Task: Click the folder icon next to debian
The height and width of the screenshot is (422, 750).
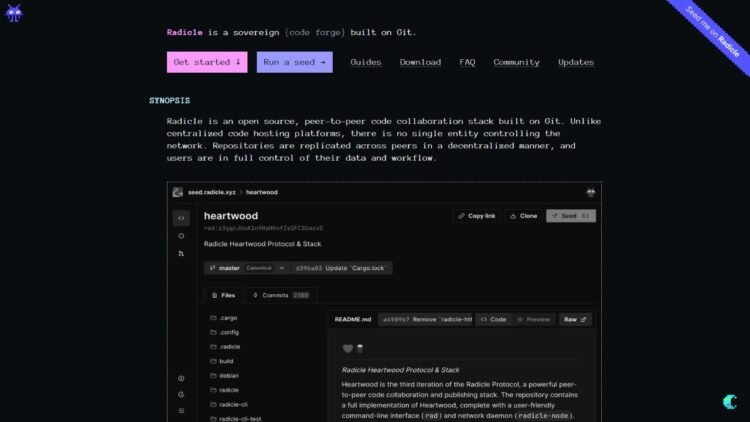Action: point(213,376)
